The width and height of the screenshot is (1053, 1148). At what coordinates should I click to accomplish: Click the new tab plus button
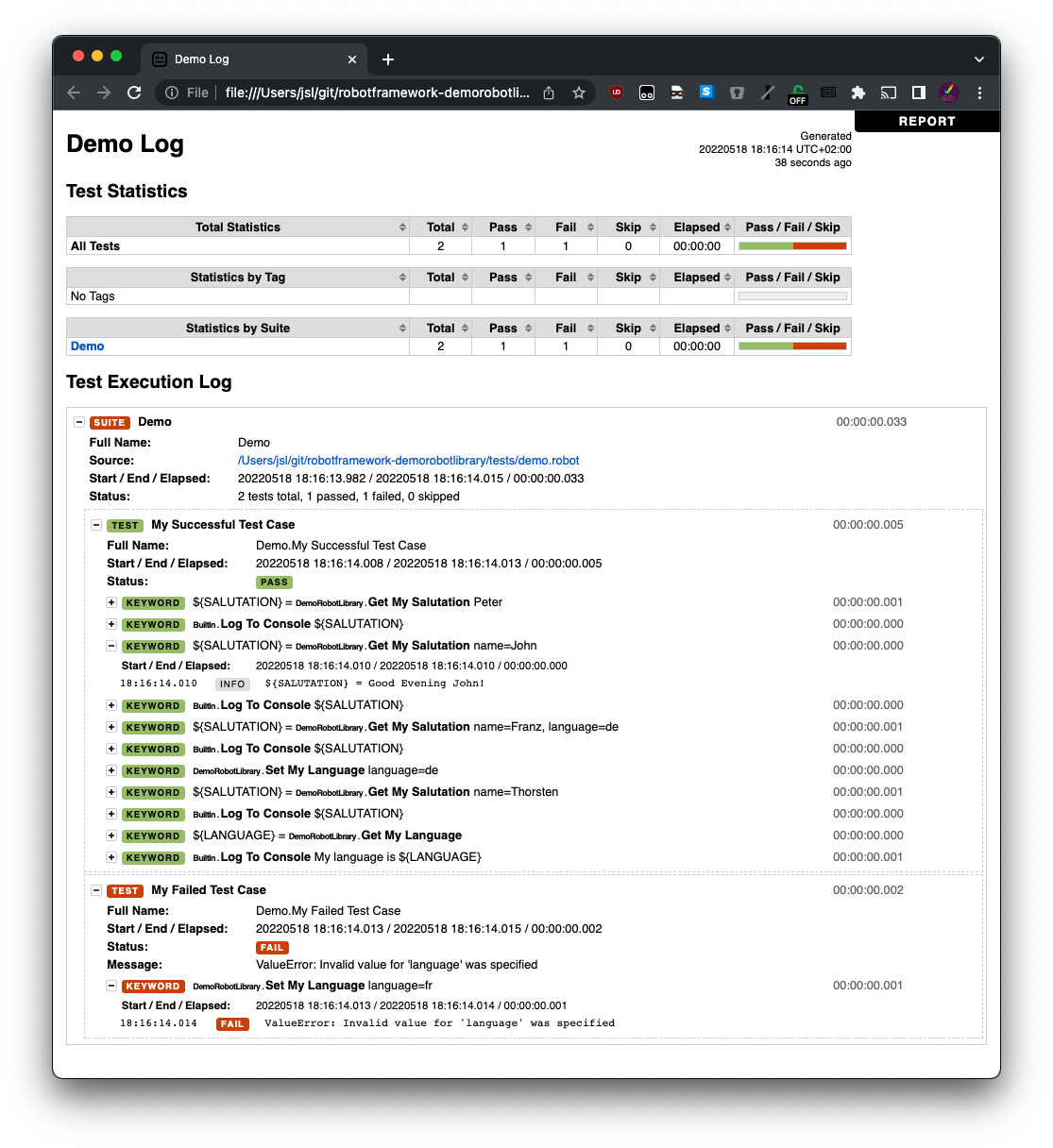click(x=388, y=59)
